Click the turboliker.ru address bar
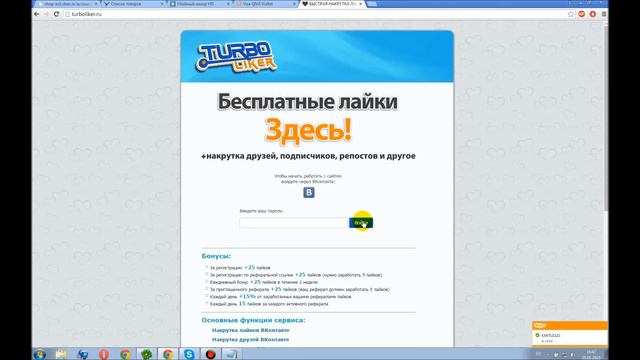This screenshot has height=360, width=640. [314, 14]
